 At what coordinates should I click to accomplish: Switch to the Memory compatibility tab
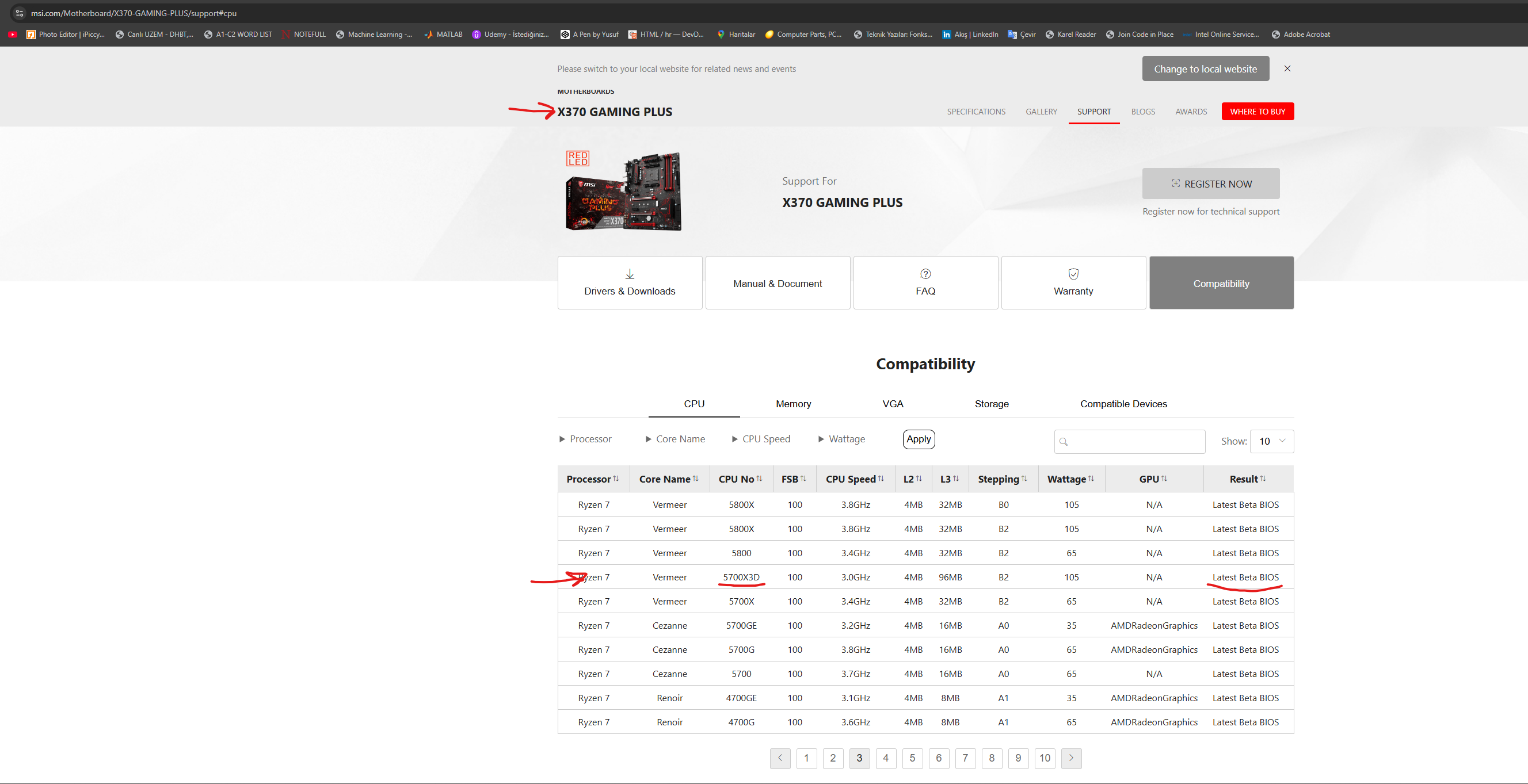click(x=793, y=404)
